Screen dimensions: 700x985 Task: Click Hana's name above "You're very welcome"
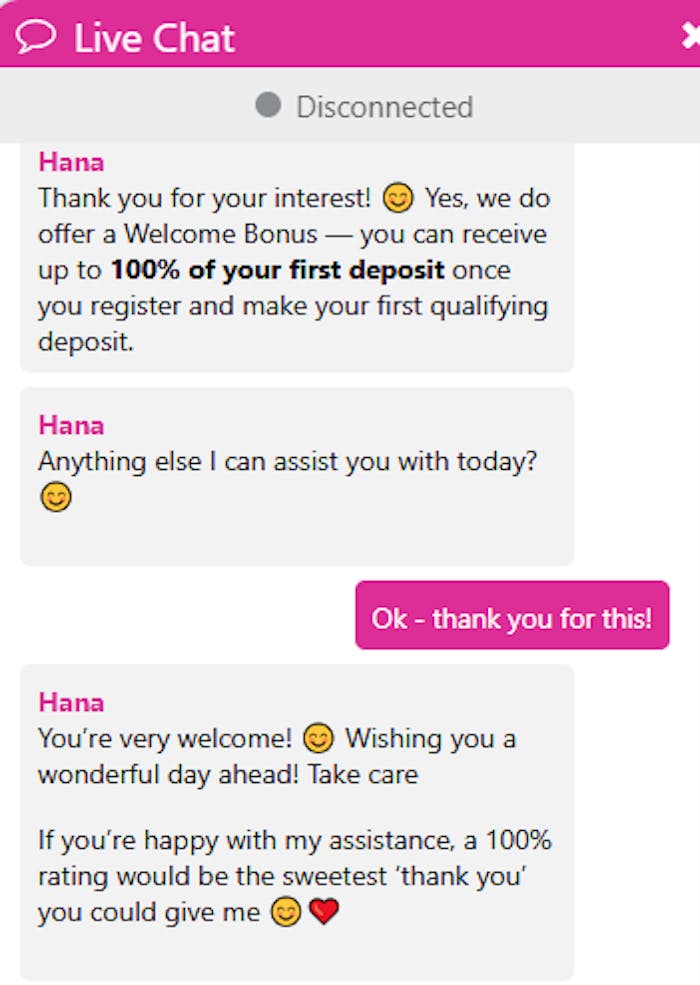pos(71,702)
